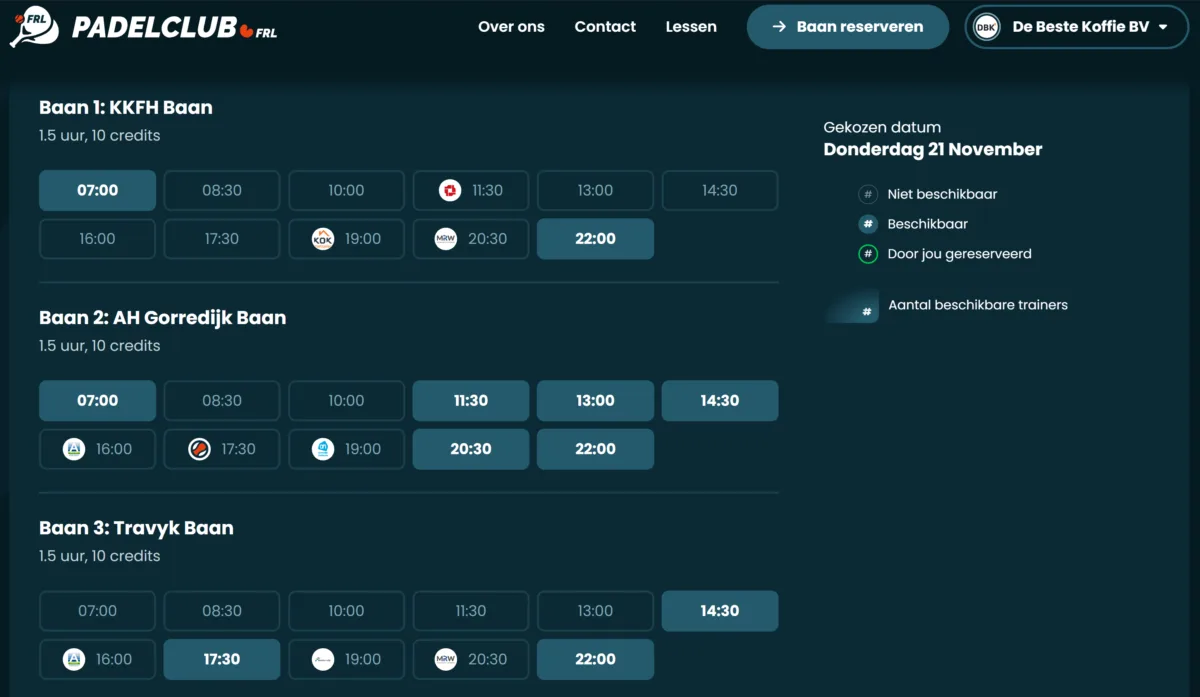This screenshot has width=1200, height=697.
Task: Navigate to Lessen in the navbar
Action: pyautogui.click(x=691, y=27)
